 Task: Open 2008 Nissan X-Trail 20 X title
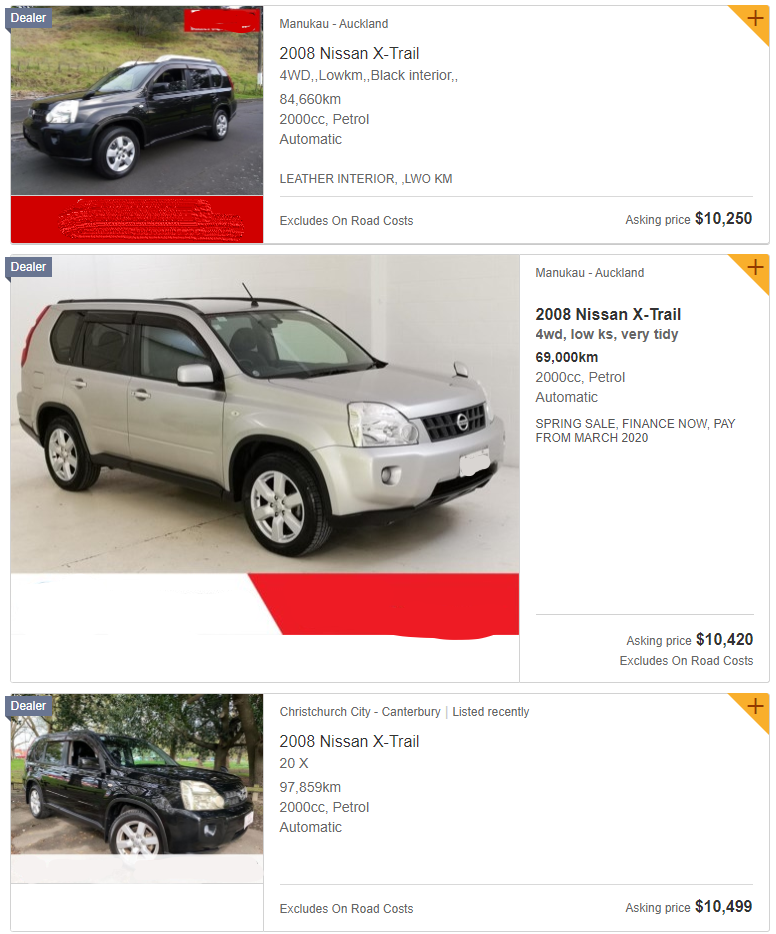click(x=349, y=742)
